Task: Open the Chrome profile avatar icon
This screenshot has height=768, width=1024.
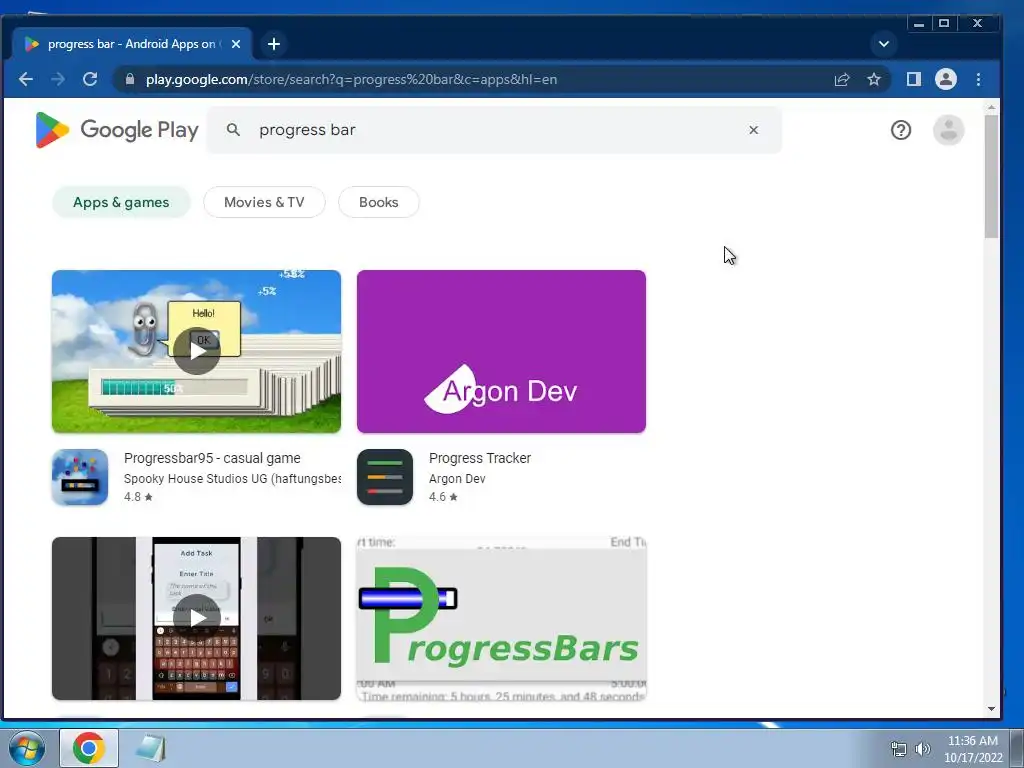Action: pyautogui.click(x=946, y=80)
